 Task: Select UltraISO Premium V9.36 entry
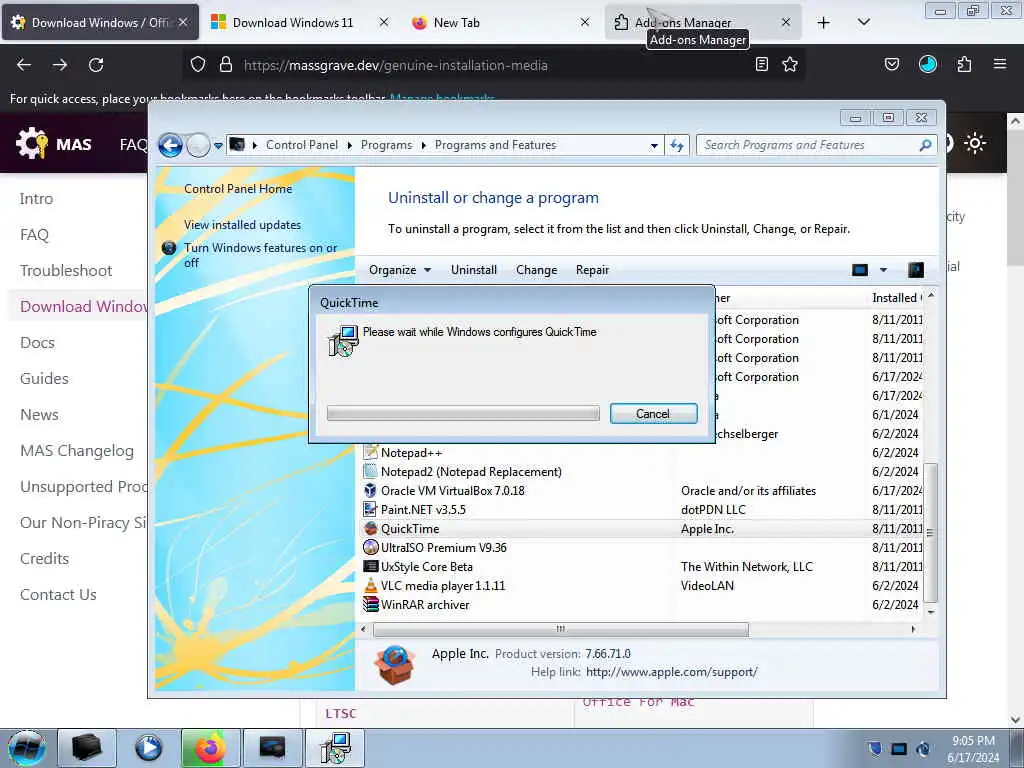tap(443, 547)
